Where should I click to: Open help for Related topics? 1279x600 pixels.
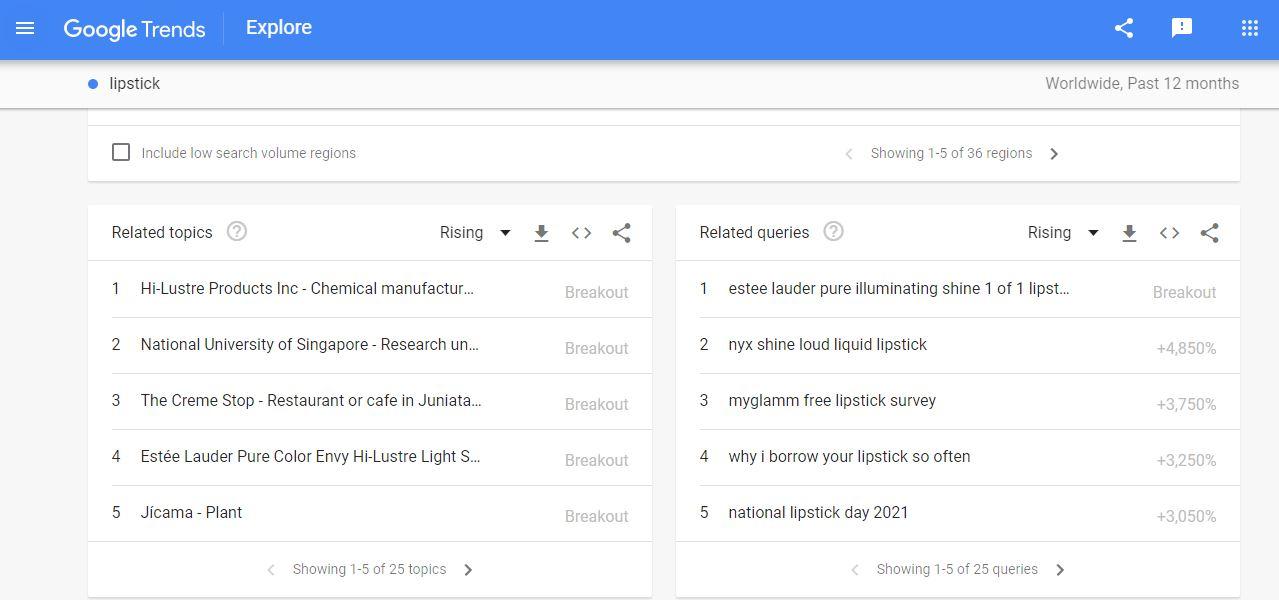pos(236,232)
